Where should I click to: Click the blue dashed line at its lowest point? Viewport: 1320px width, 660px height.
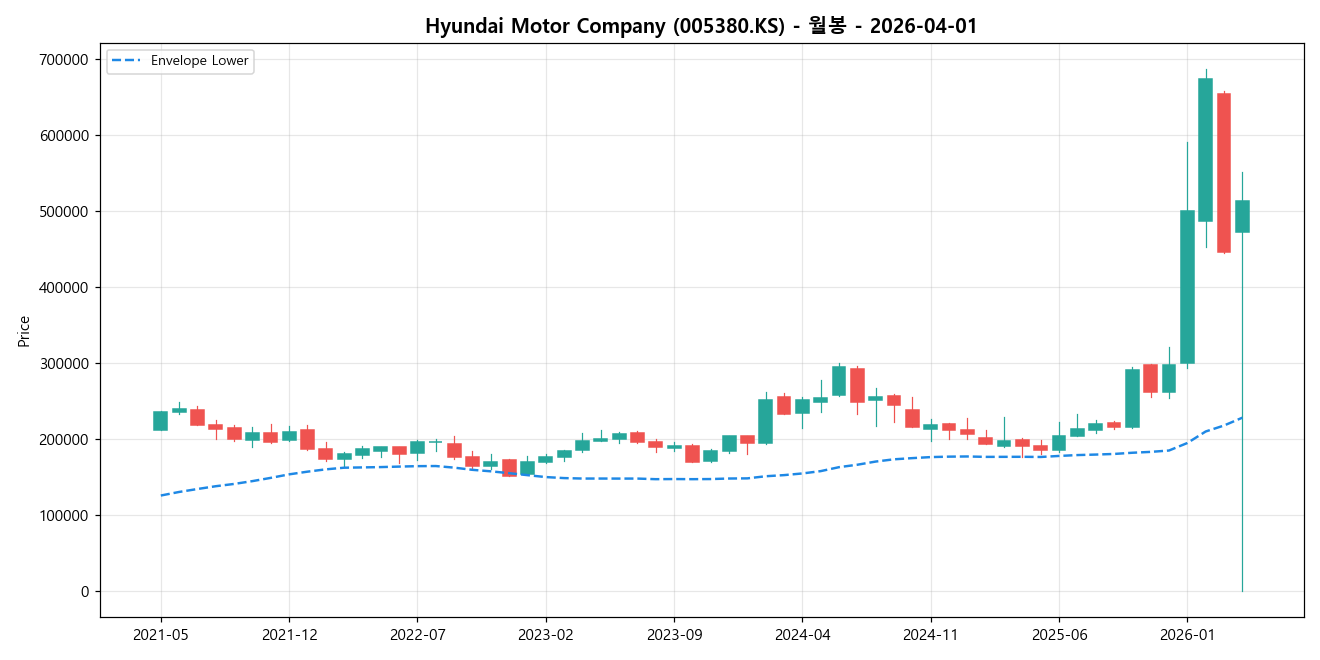(163, 494)
